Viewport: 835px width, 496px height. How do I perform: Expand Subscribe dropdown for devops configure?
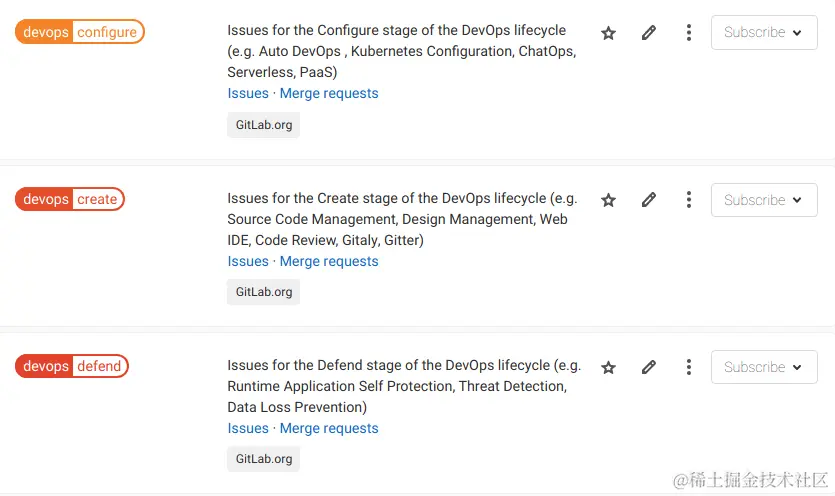point(764,32)
